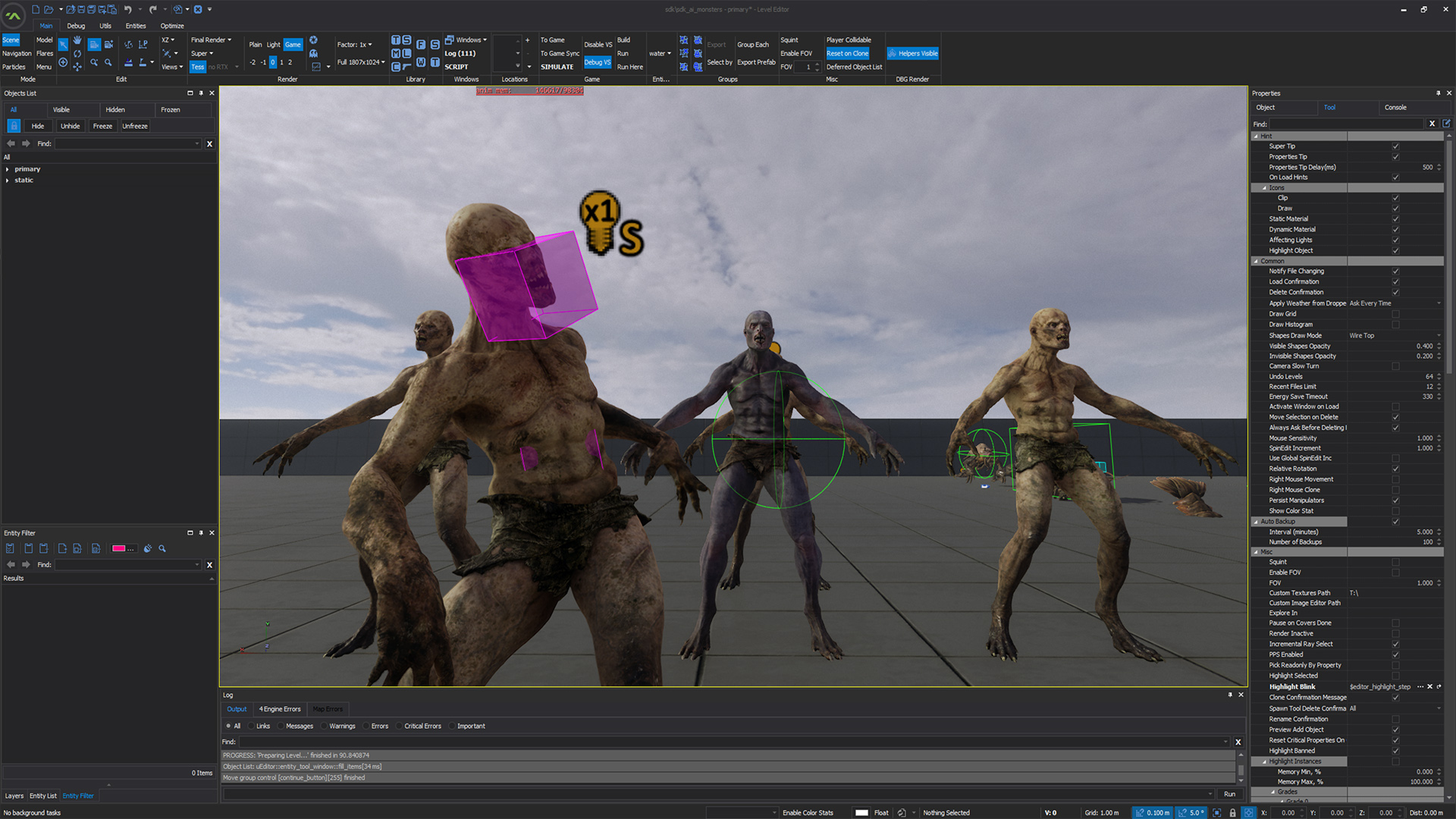
Task: Click the undo arrow in quick toolbar
Action: click(127, 9)
